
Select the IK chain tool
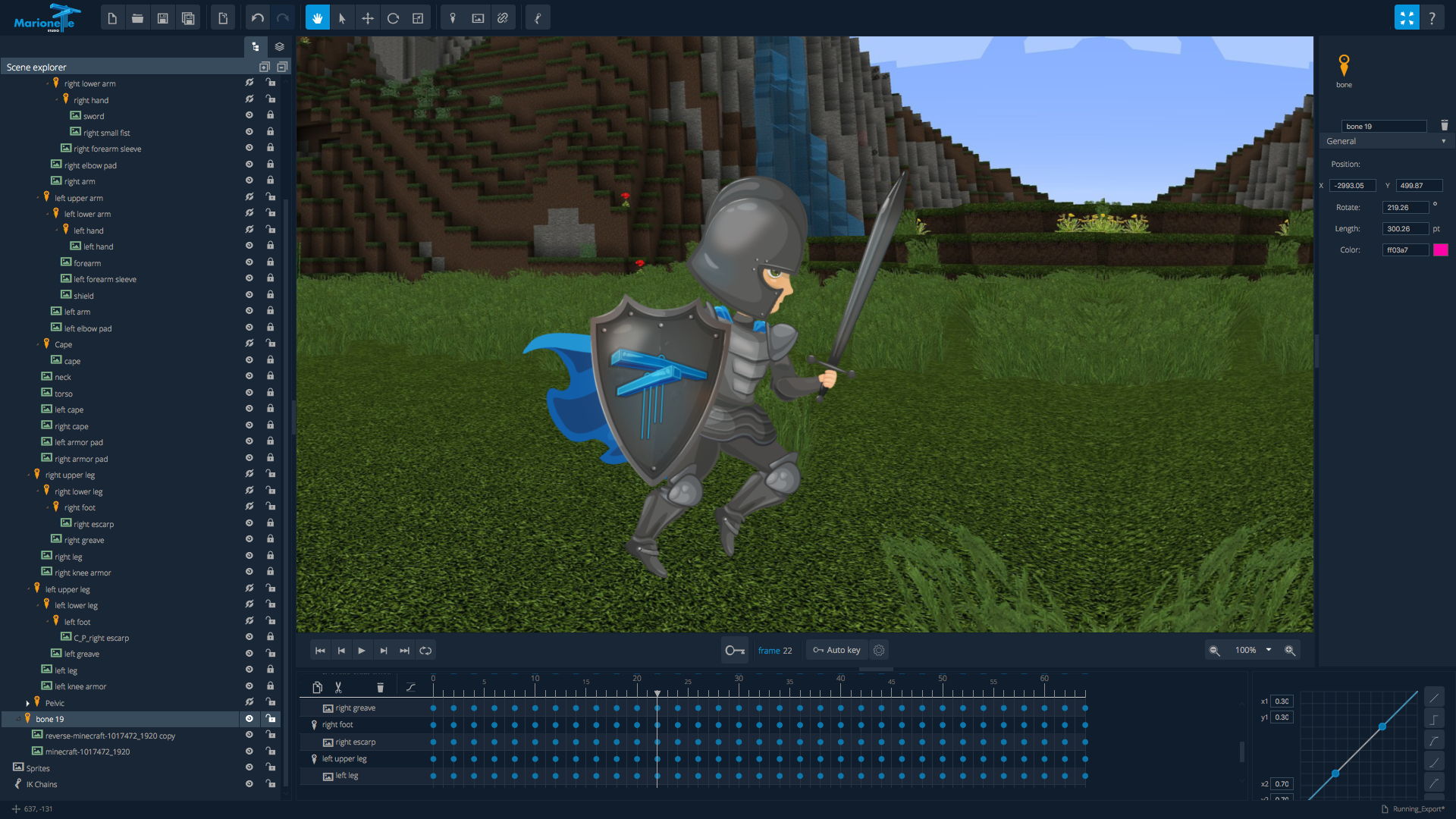coord(538,18)
